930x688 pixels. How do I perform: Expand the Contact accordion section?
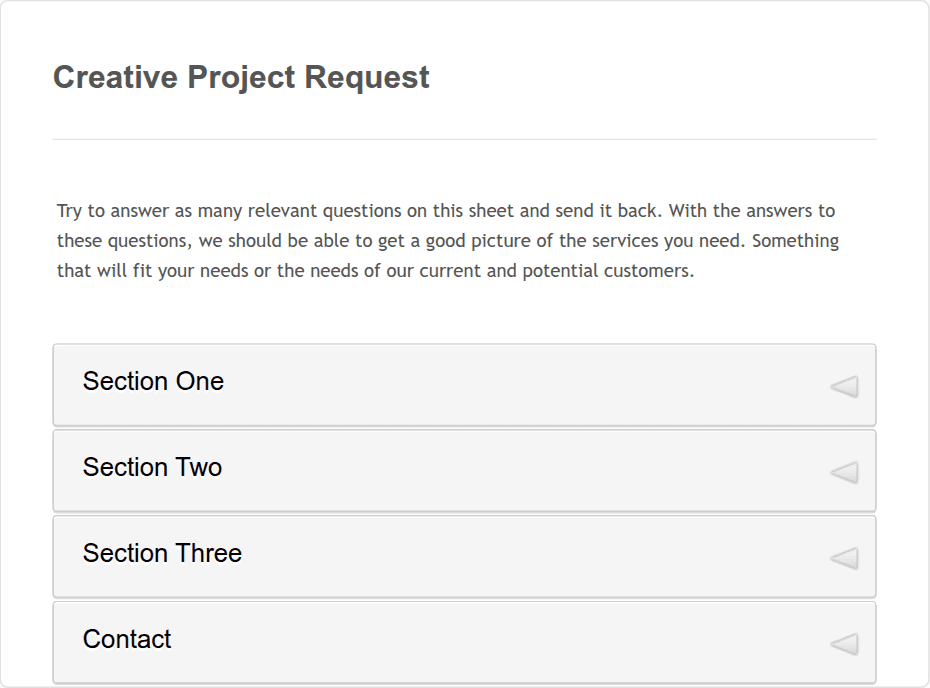pos(463,641)
